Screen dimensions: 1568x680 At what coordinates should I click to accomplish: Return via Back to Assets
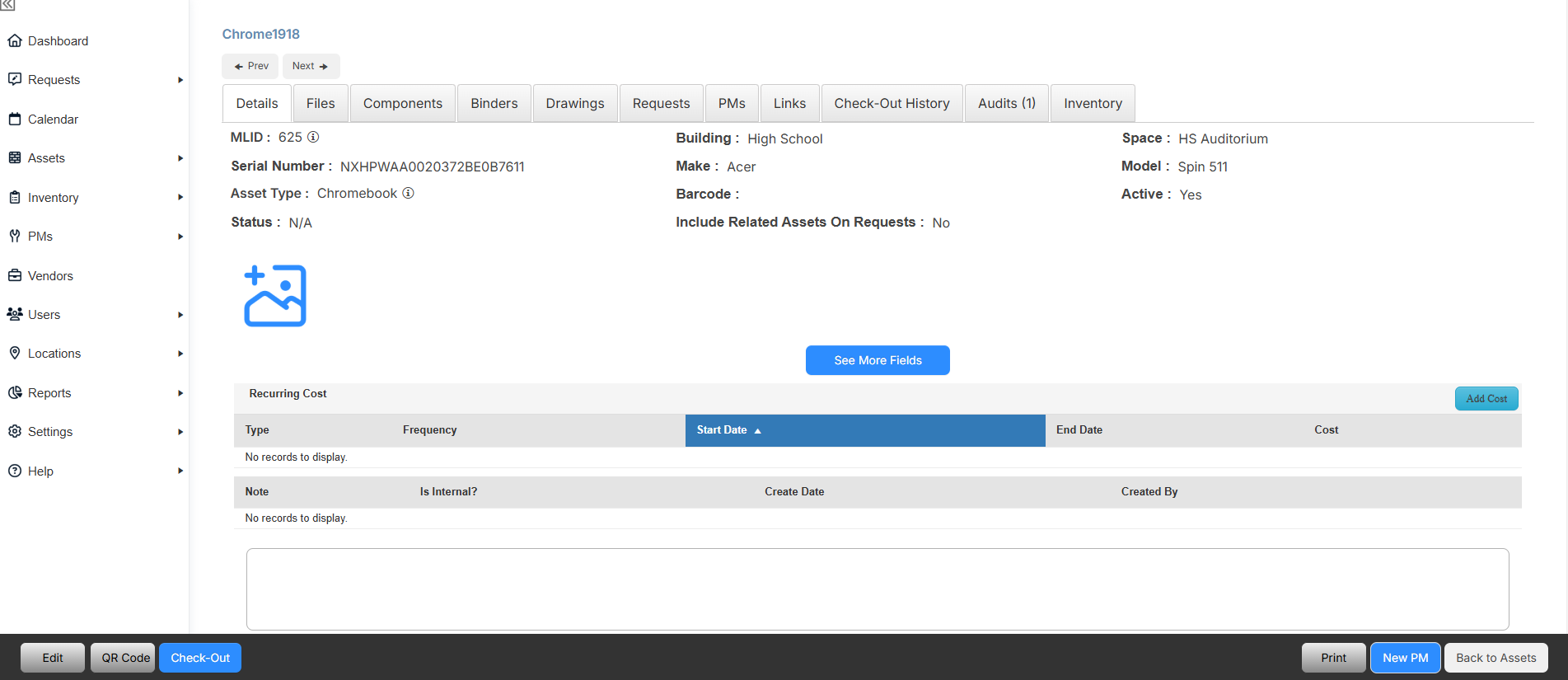click(x=1496, y=658)
